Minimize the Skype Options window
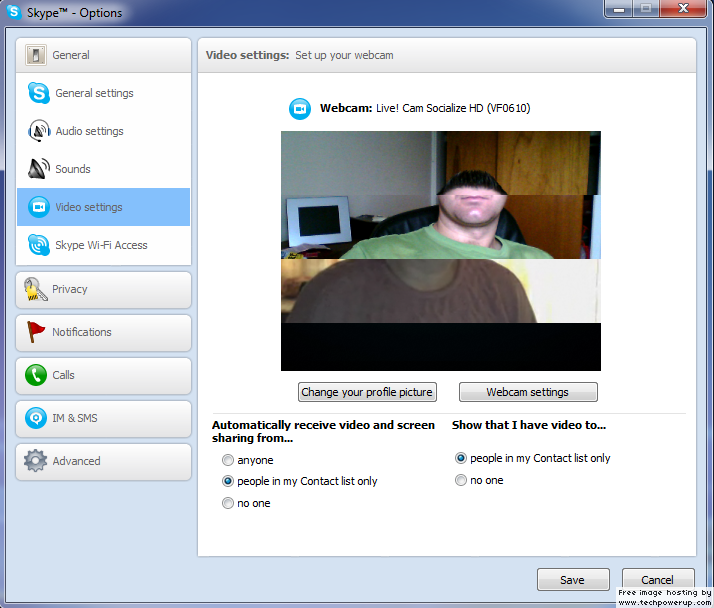This screenshot has height=608, width=714. coord(619,9)
